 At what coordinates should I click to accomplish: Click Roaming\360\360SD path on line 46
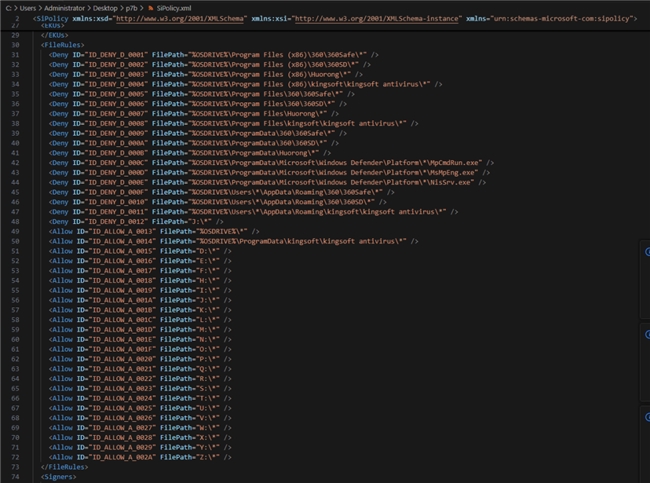tap(281, 202)
